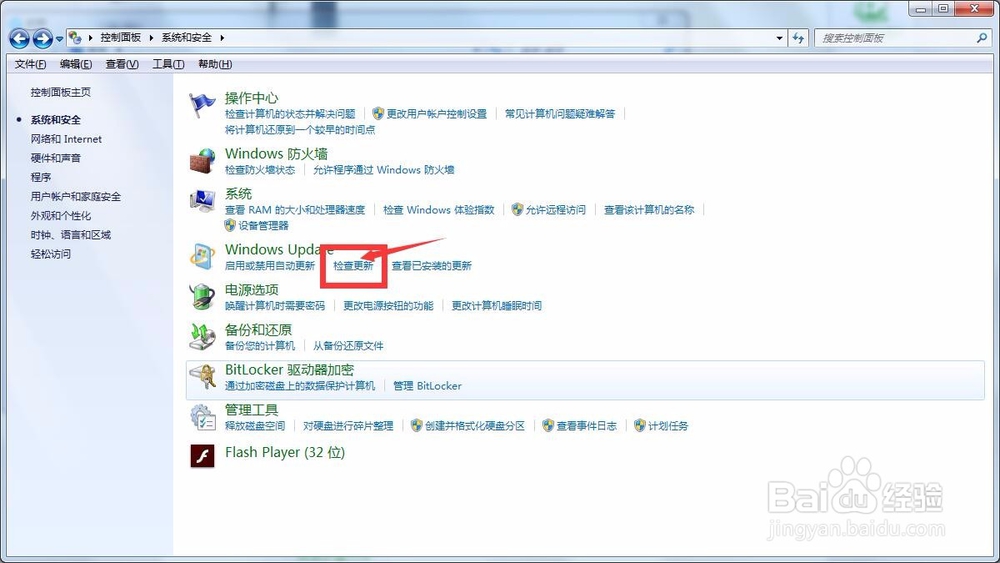Click 允许程序通过 Windows 防火墙 link
The image size is (1000, 563).
coord(384,170)
